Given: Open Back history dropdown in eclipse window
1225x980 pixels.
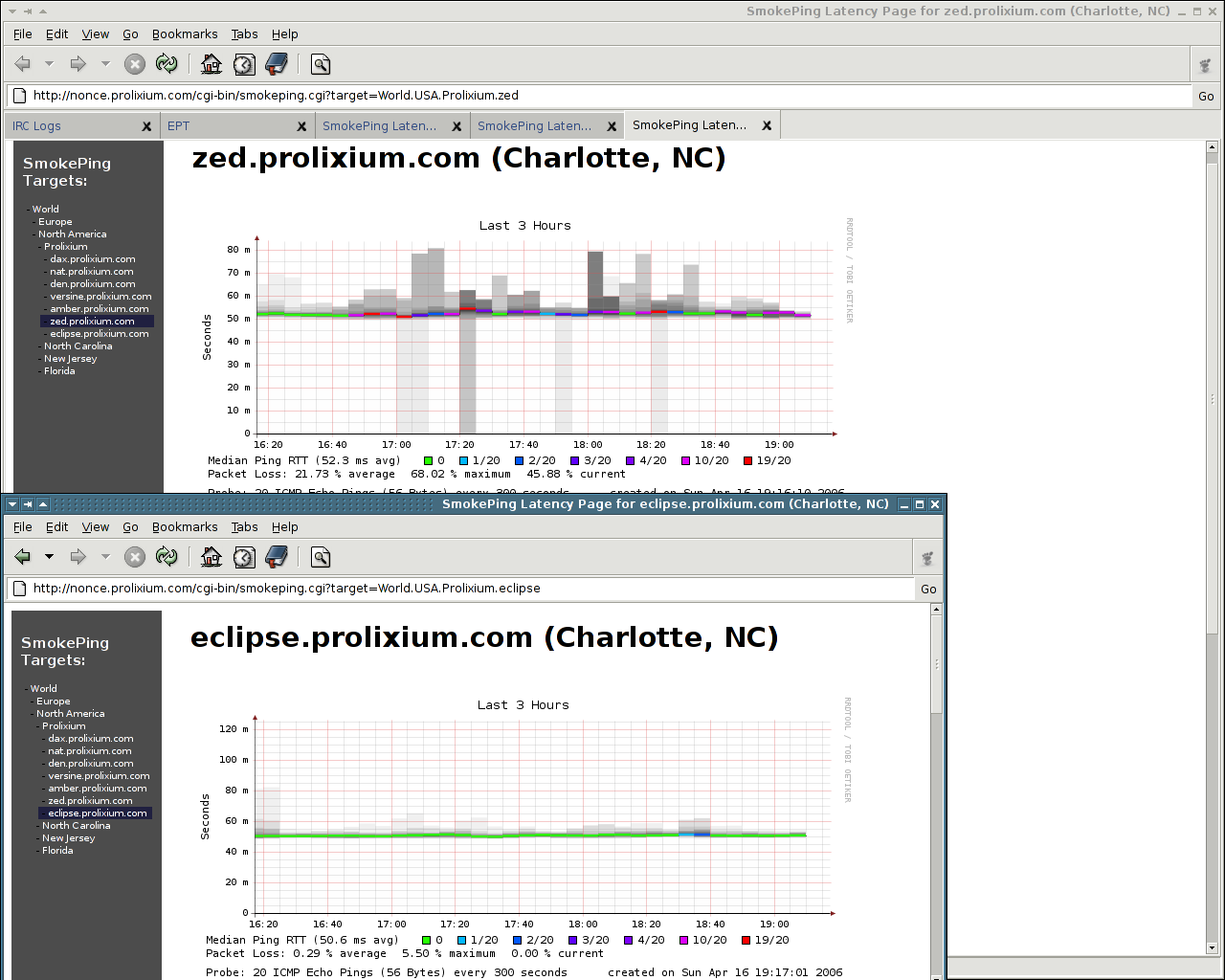Looking at the screenshot, I should pyautogui.click(x=49, y=557).
